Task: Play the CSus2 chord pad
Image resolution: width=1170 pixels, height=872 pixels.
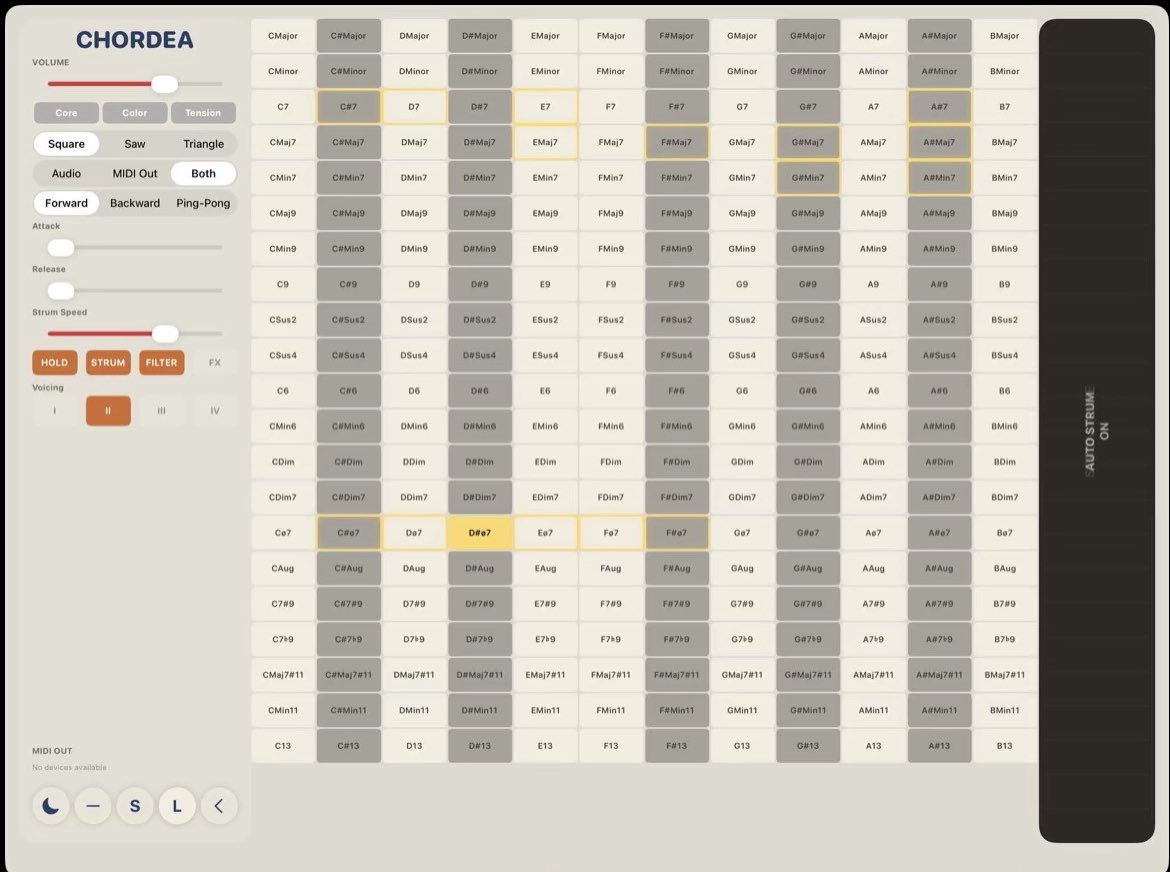Action: 283,320
